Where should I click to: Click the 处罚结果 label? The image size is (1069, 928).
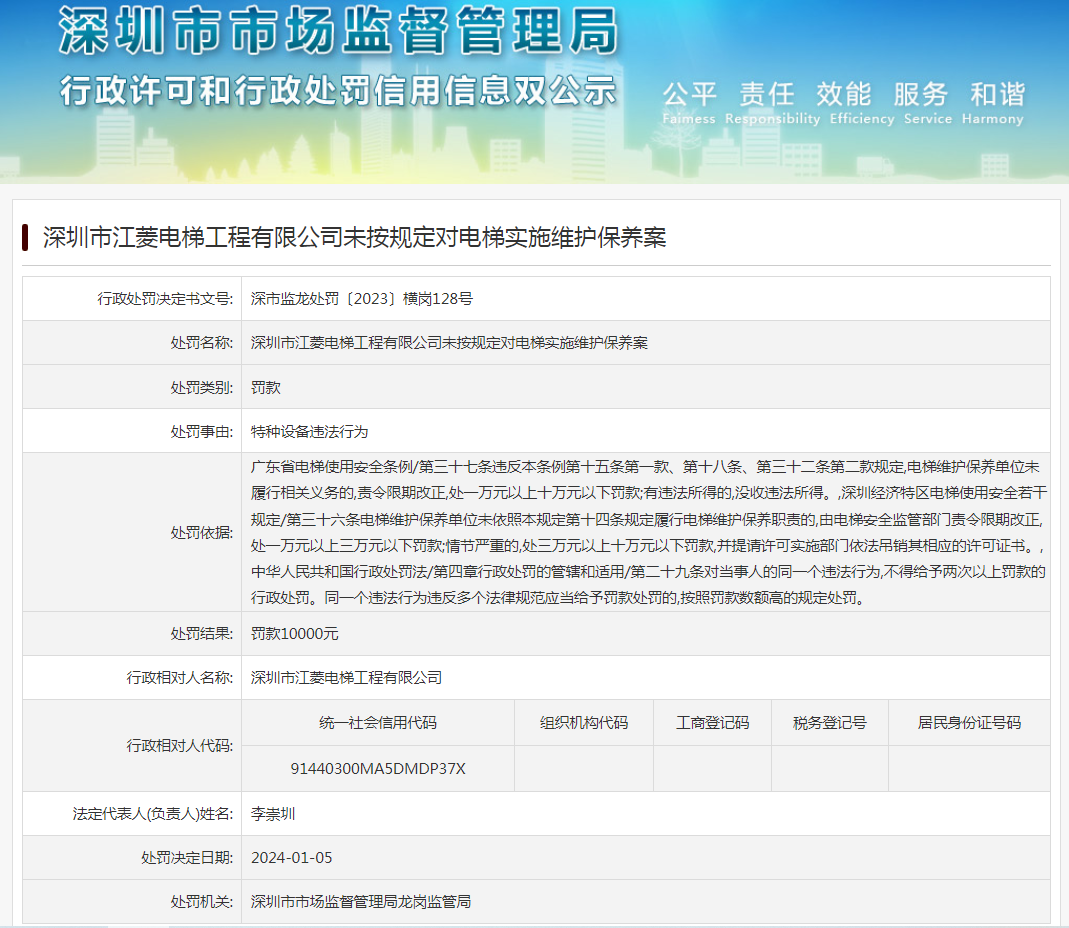pyautogui.click(x=202, y=633)
